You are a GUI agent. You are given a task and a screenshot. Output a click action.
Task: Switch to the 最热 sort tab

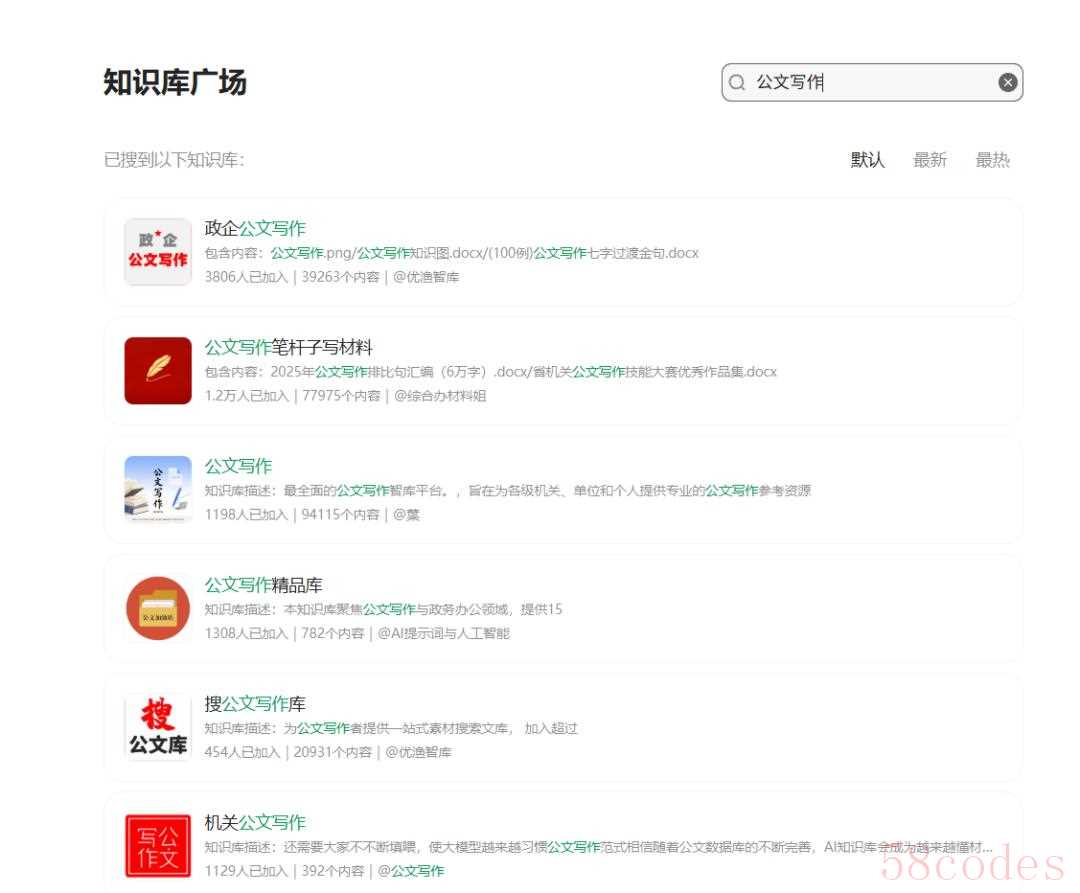(992, 160)
